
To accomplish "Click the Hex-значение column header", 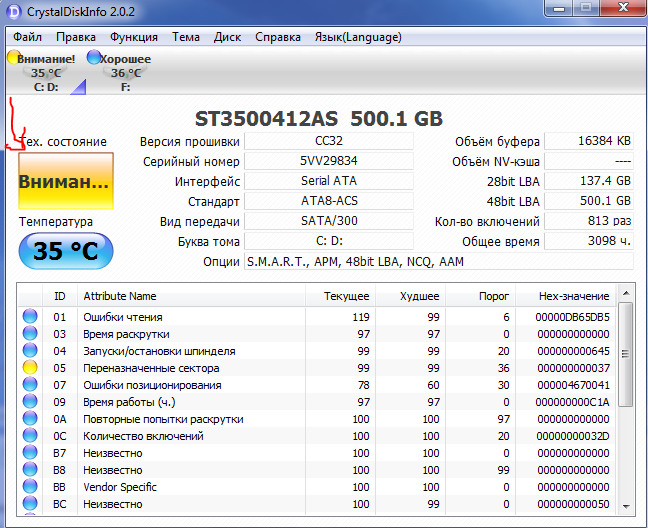I will click(566, 296).
